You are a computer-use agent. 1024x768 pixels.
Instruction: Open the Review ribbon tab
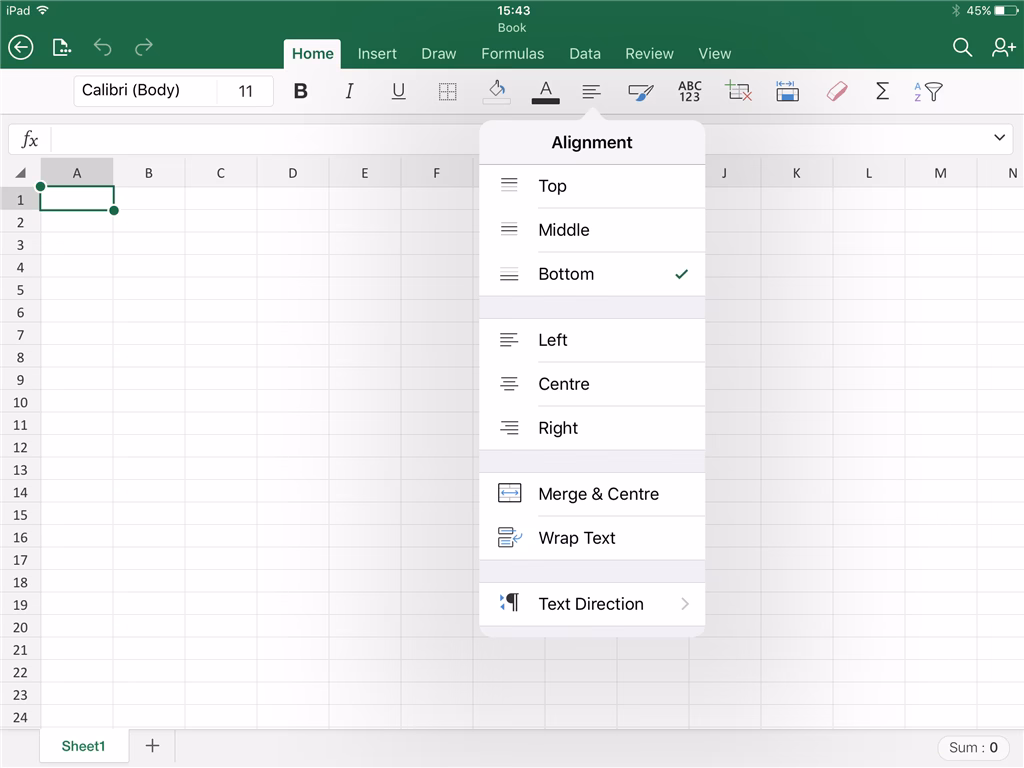click(649, 53)
